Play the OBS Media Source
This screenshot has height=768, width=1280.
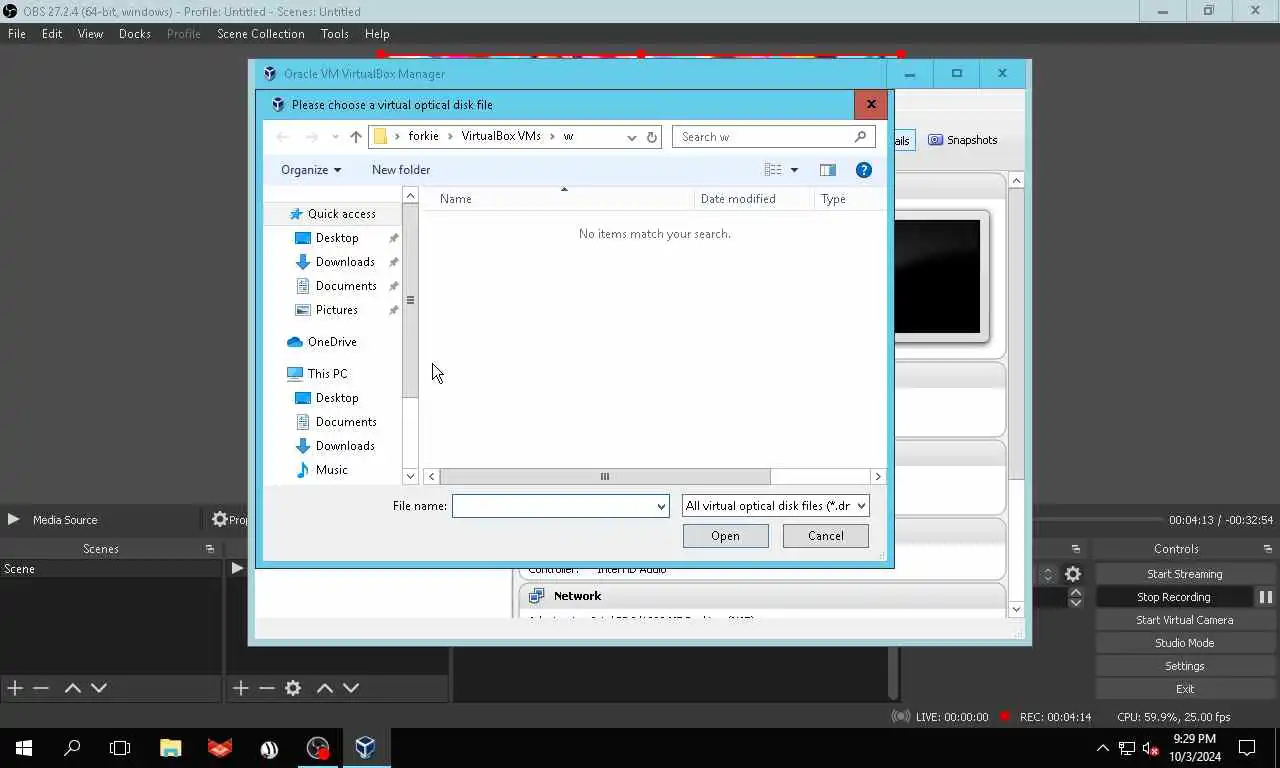pyautogui.click(x=13, y=520)
